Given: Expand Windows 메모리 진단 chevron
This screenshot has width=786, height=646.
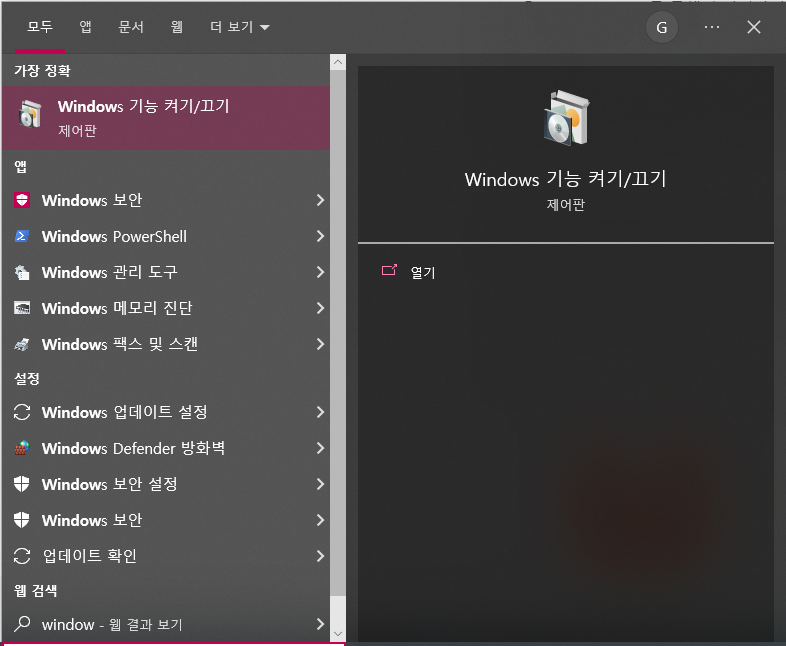Looking at the screenshot, I should click(x=320, y=308).
